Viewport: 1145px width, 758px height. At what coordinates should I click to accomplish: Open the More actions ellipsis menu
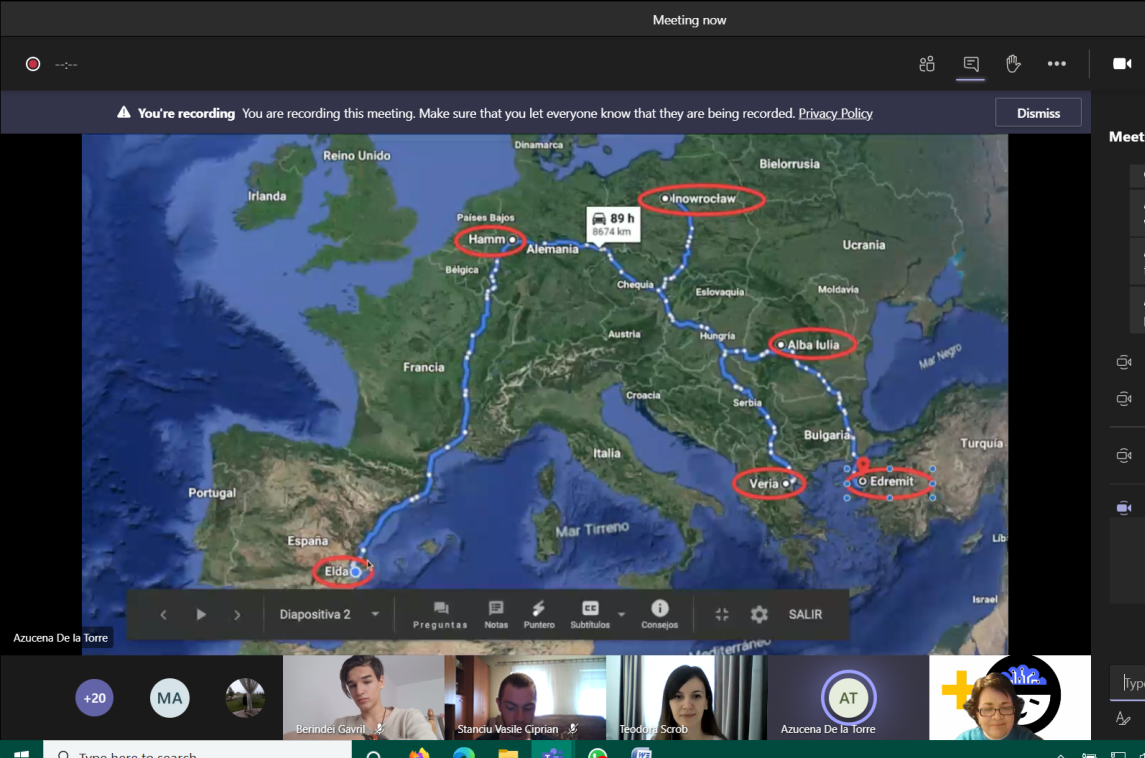[1056, 64]
